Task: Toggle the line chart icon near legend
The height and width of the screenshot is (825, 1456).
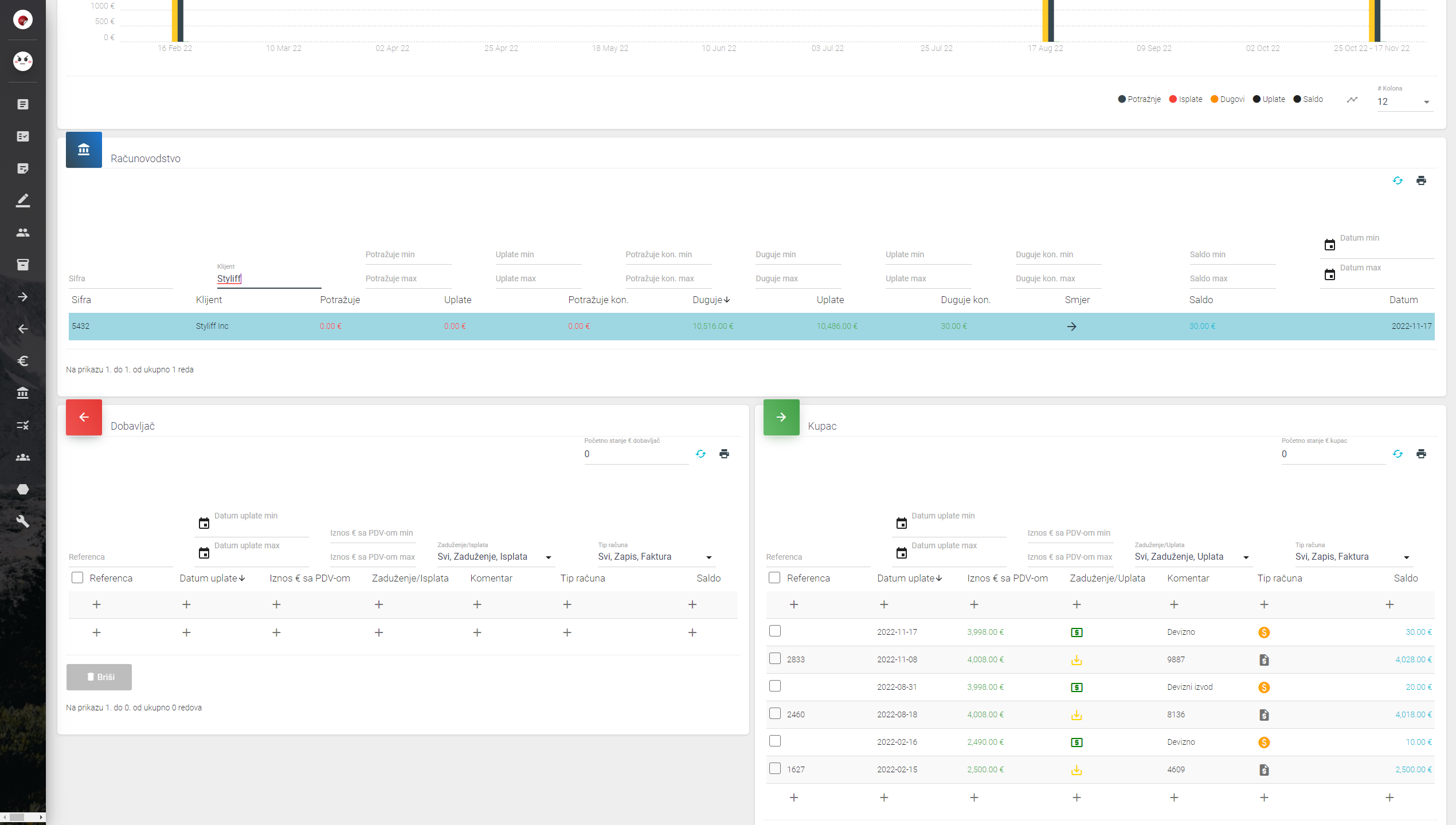Action: (x=1352, y=100)
